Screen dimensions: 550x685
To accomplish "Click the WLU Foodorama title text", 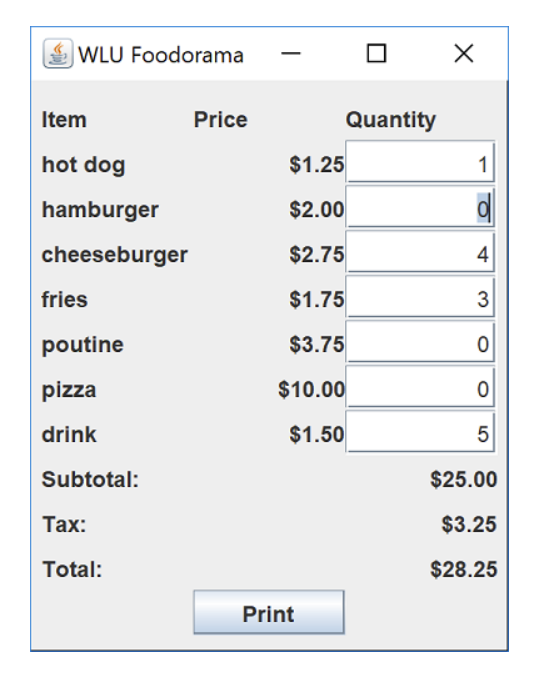I will pos(160,55).
